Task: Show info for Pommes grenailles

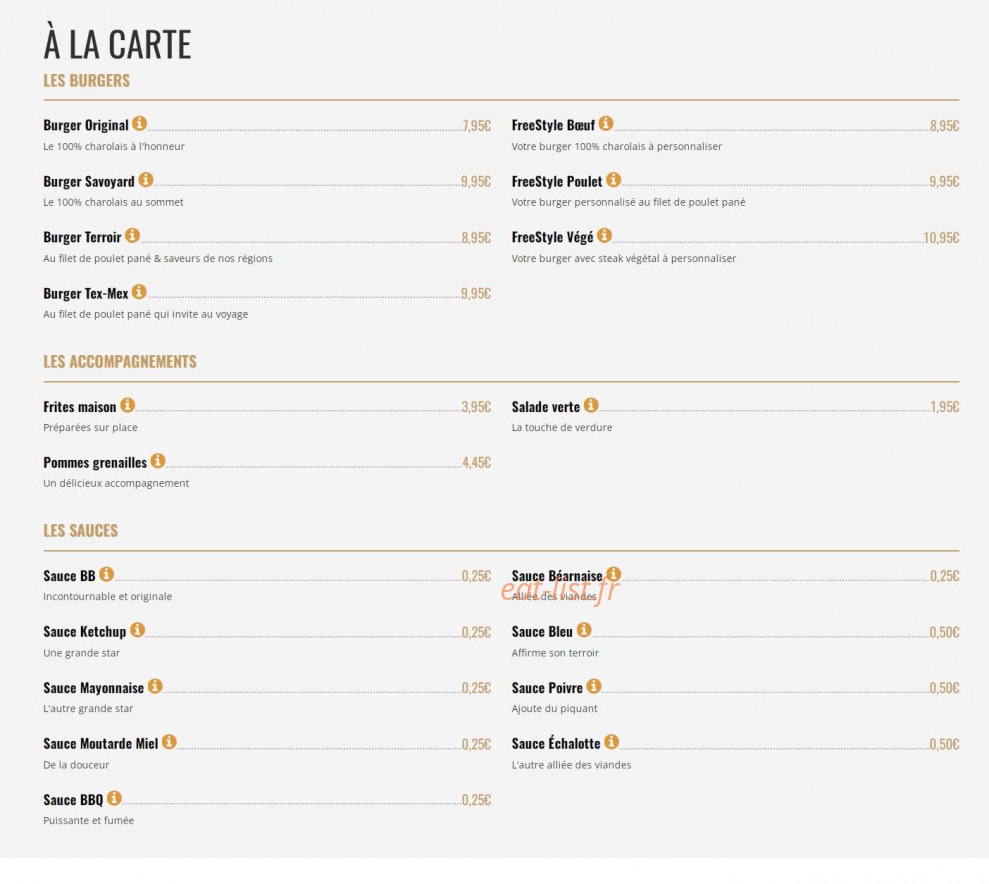Action: [158, 460]
